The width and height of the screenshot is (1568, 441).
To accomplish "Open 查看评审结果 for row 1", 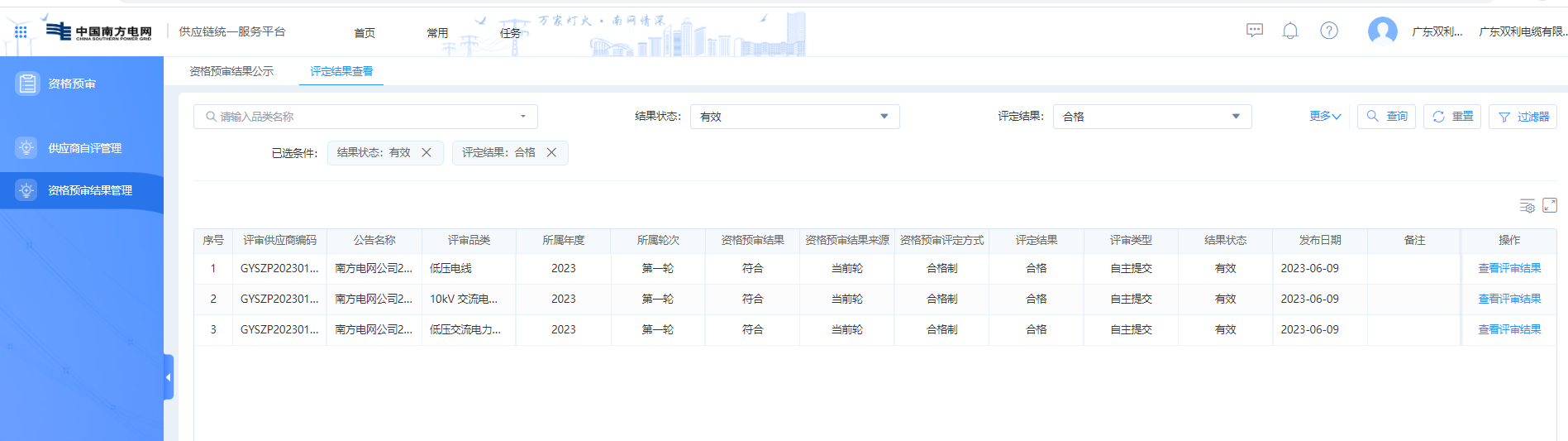I will 1508,268.
